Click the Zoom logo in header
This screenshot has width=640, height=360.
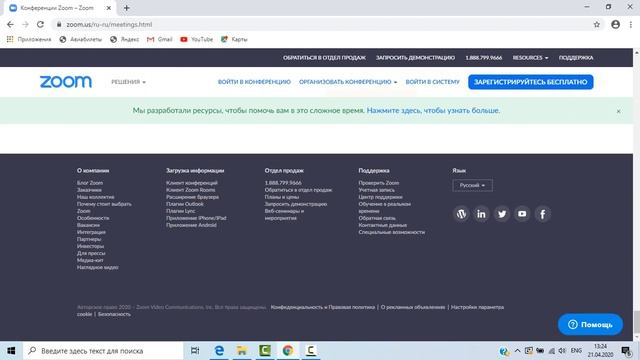coord(66,82)
